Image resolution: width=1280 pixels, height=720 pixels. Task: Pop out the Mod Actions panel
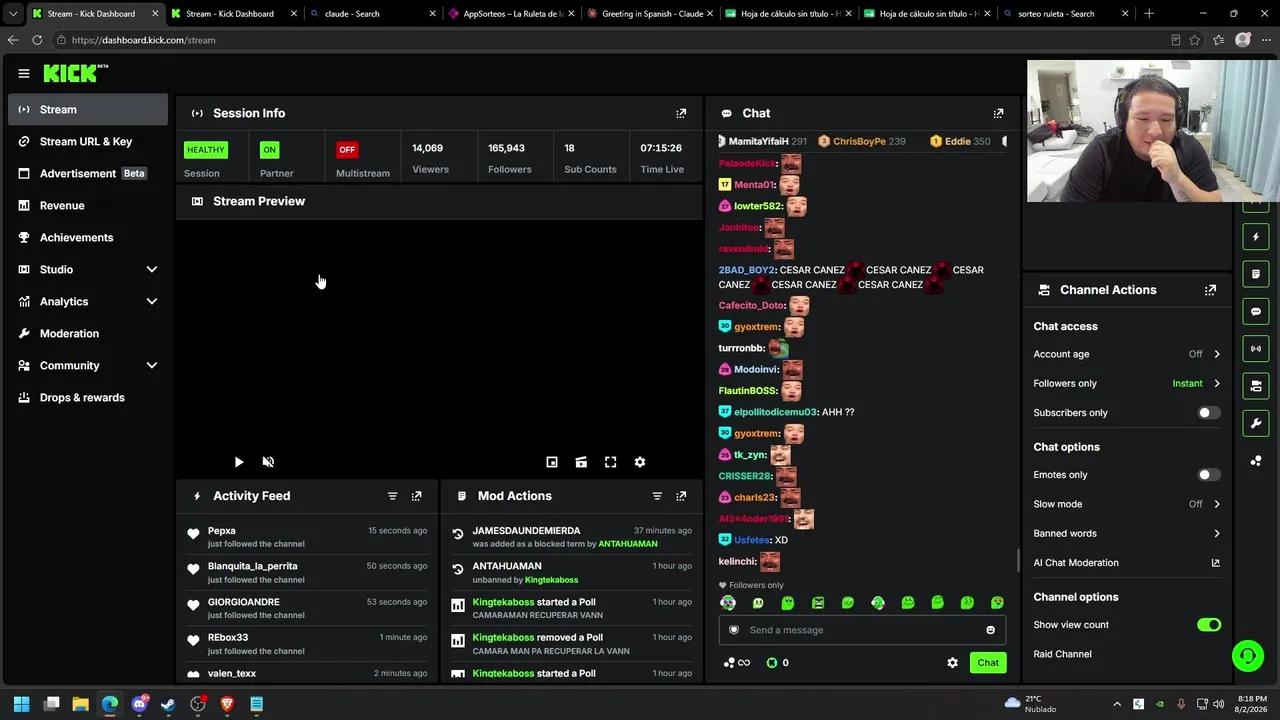[x=681, y=496]
